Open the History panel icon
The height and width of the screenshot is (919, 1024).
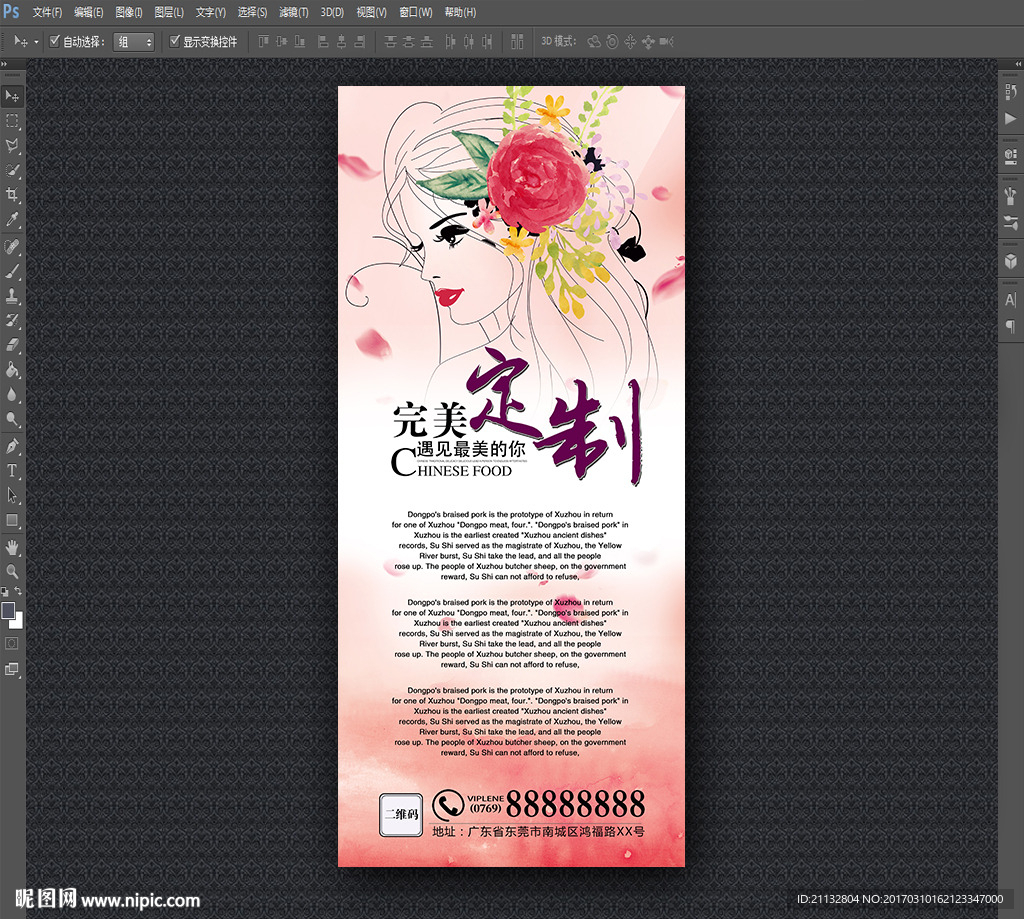point(1011,91)
